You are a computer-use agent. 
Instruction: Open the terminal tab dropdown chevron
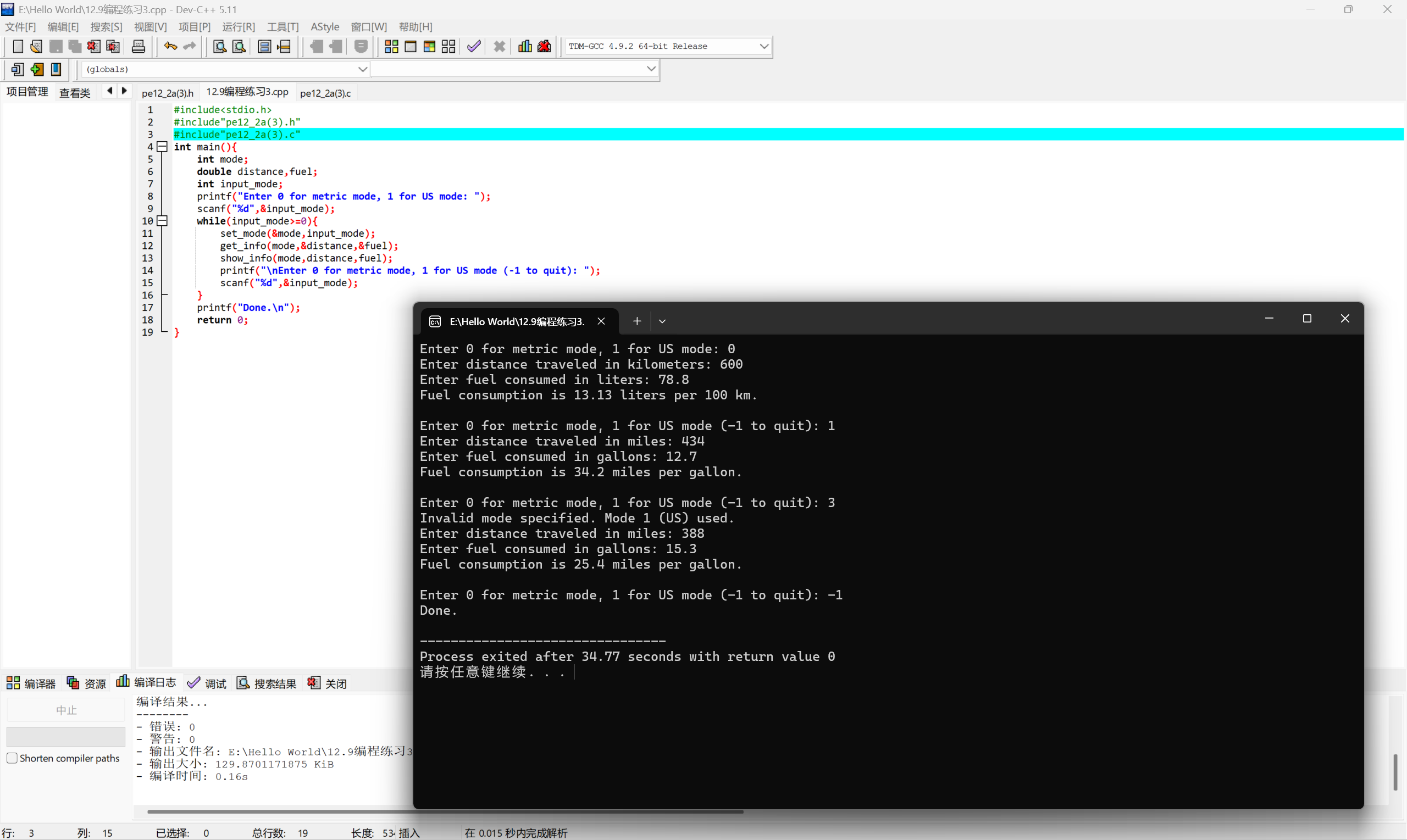[x=662, y=321]
